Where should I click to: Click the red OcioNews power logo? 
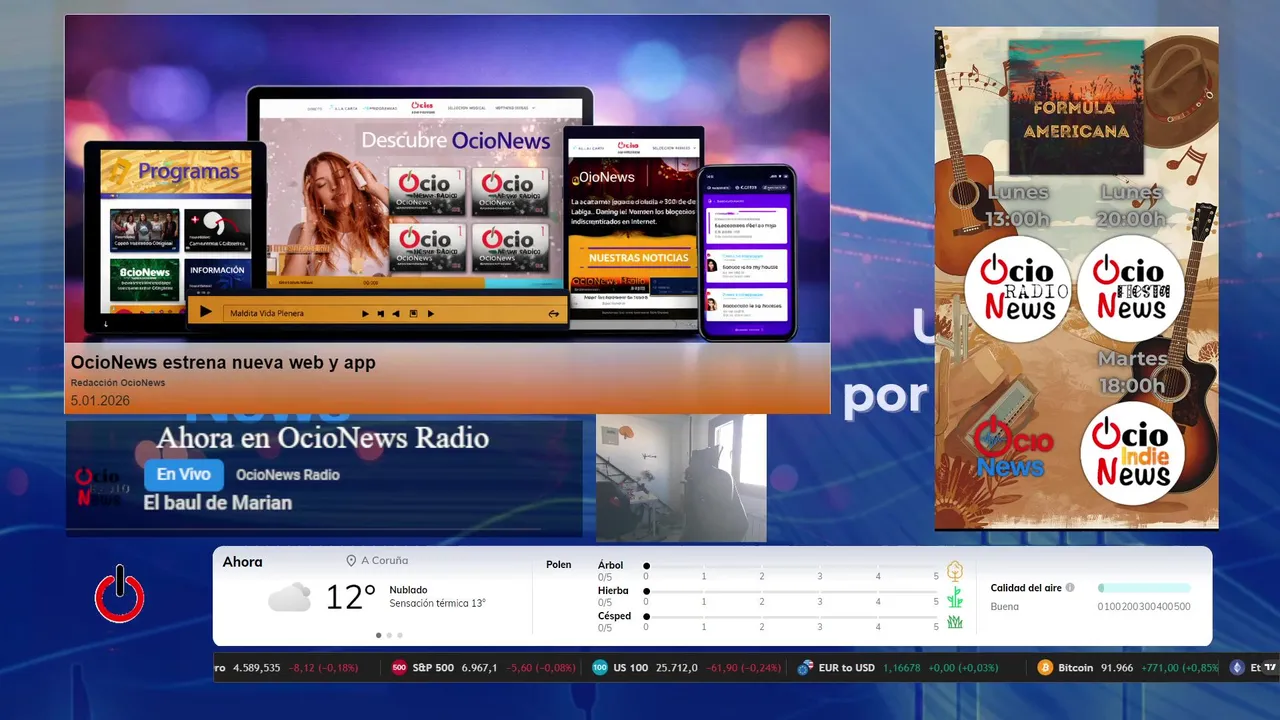tap(120, 594)
